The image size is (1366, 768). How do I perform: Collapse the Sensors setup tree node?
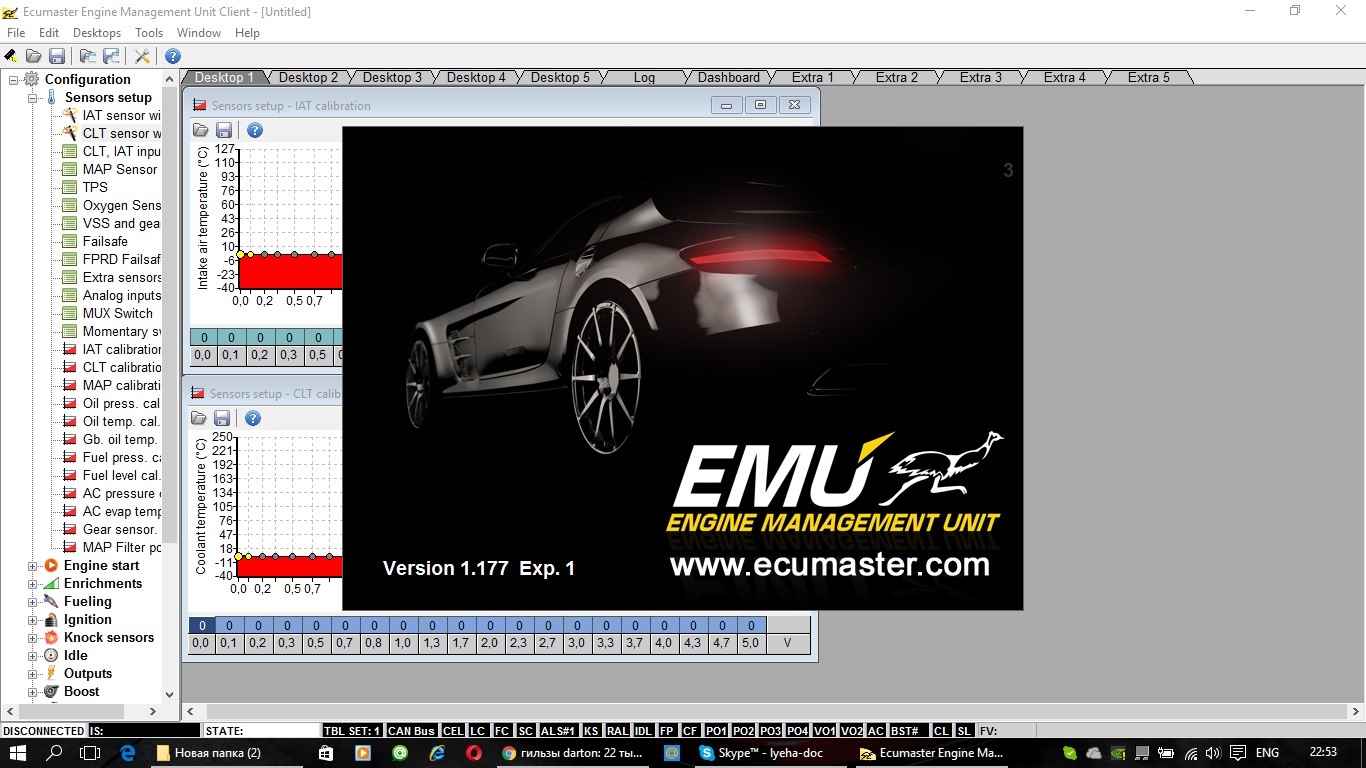point(32,98)
